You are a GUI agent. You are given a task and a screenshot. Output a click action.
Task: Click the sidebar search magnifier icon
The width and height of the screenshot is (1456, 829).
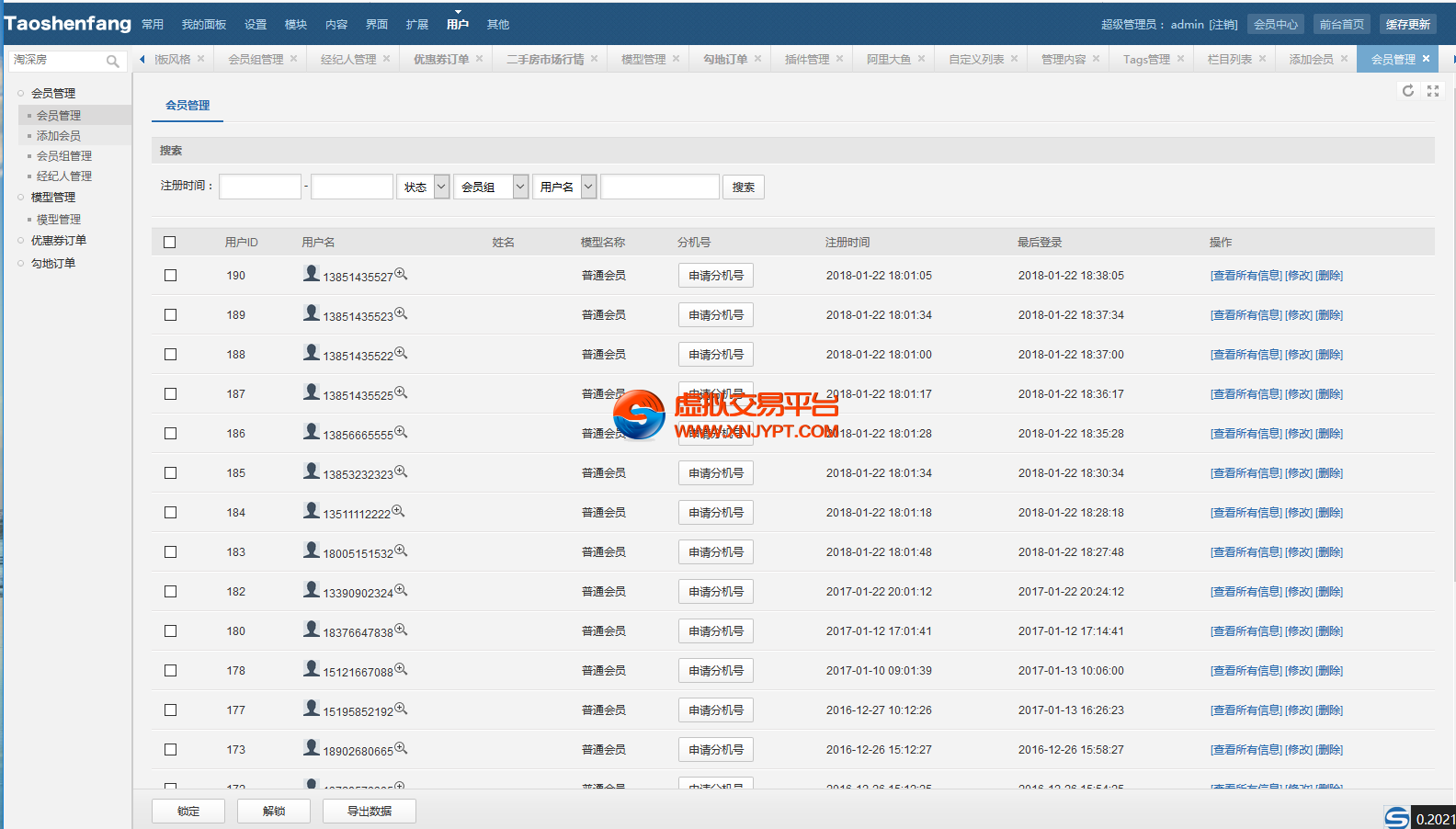pos(112,62)
